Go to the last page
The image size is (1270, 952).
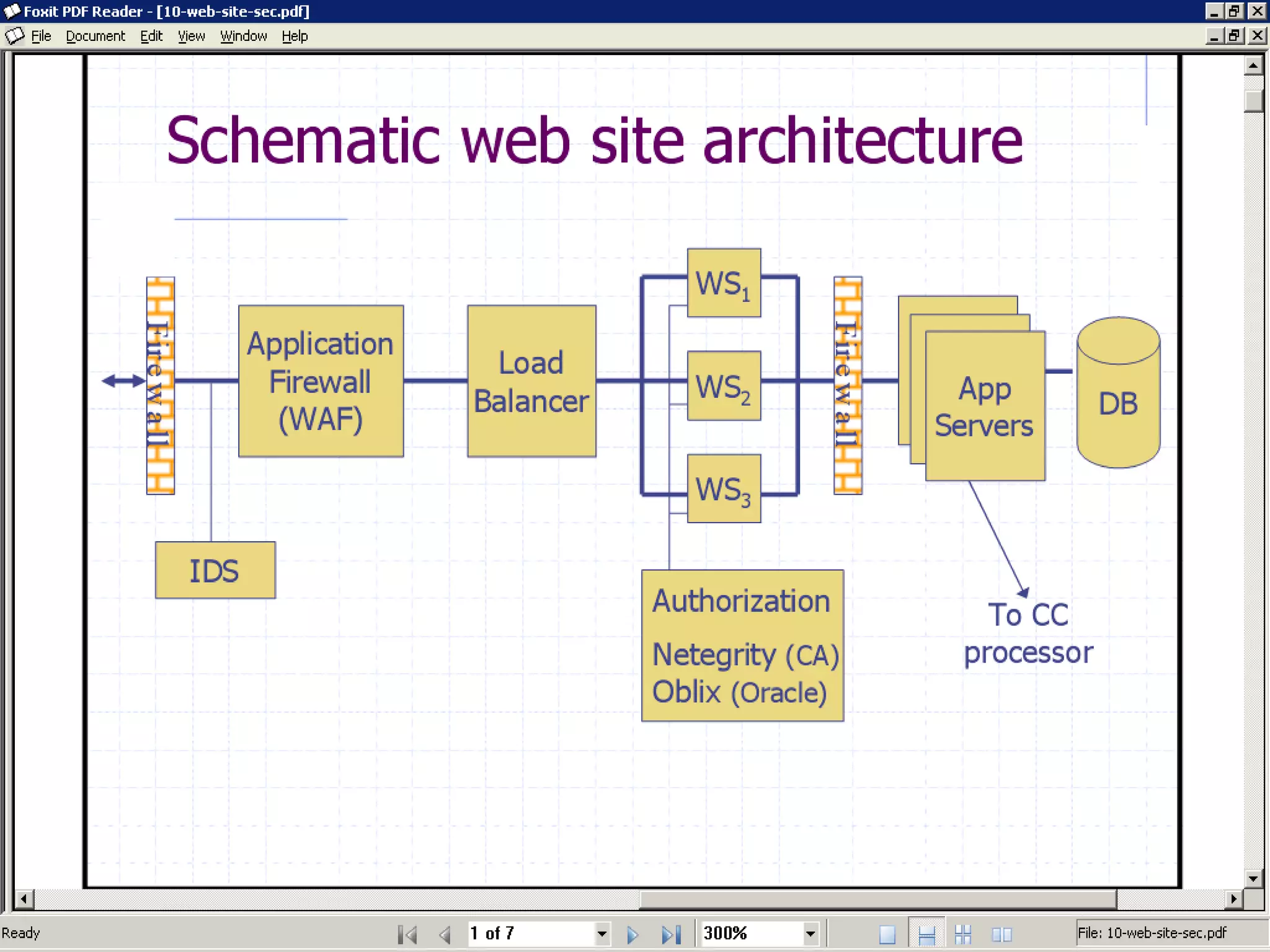tap(671, 934)
